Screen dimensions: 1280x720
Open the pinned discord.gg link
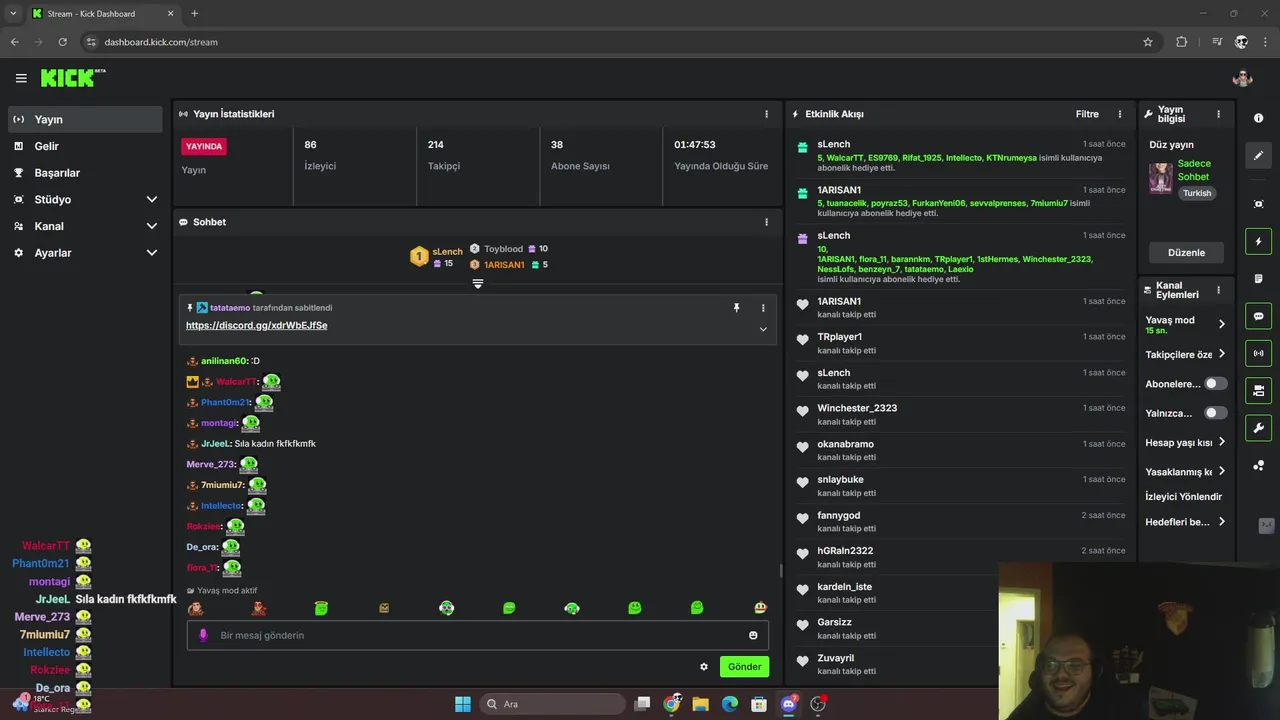click(256, 325)
